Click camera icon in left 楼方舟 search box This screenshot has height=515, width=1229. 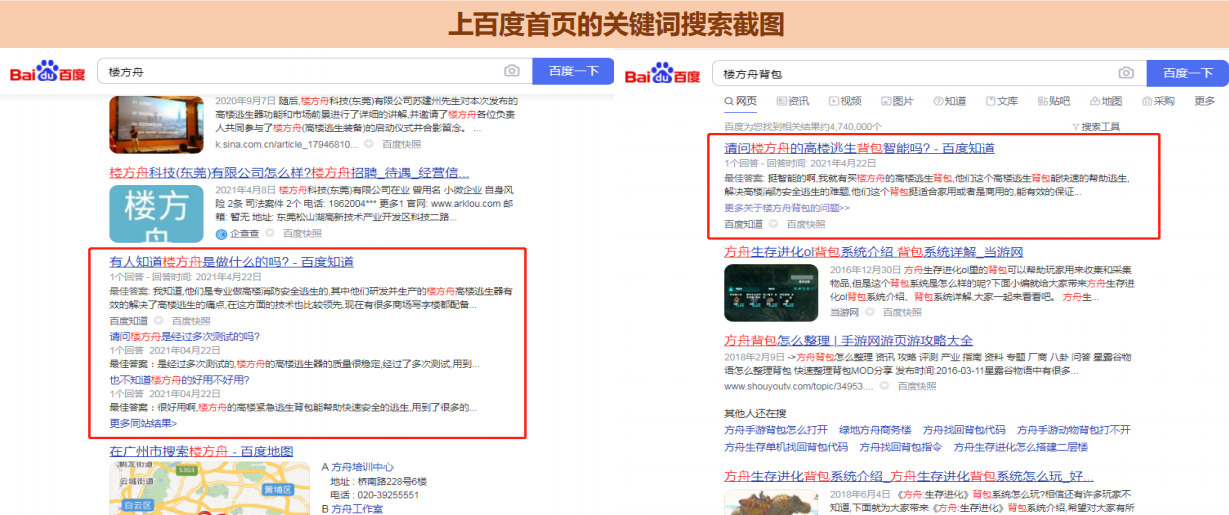coord(512,71)
